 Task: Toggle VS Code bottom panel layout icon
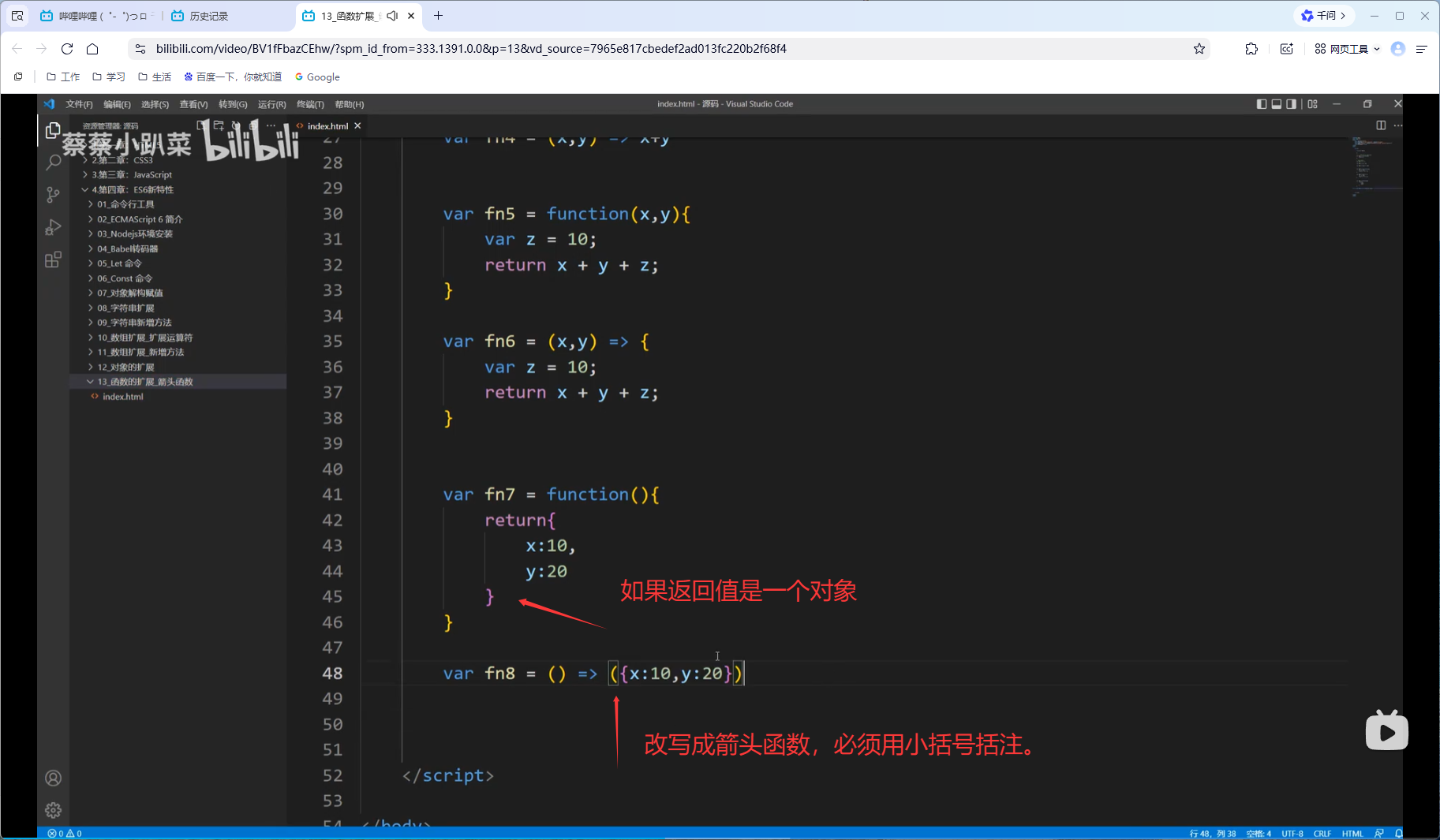1277,104
